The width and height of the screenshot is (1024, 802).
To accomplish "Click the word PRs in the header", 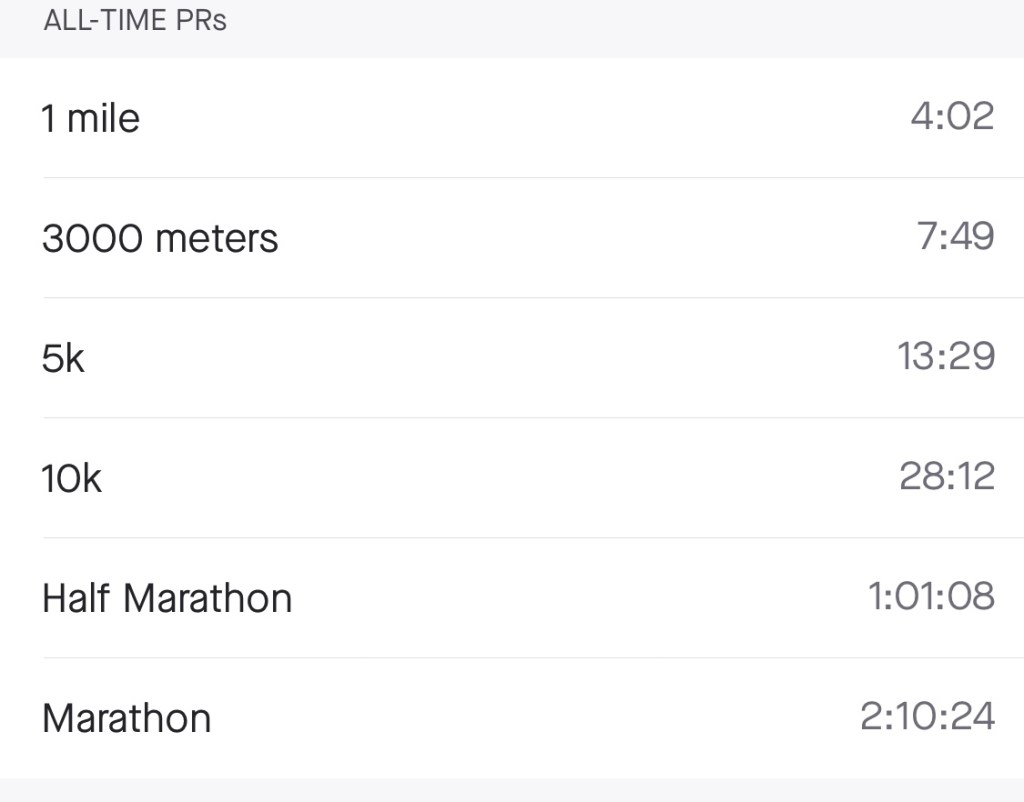I will click(x=200, y=20).
